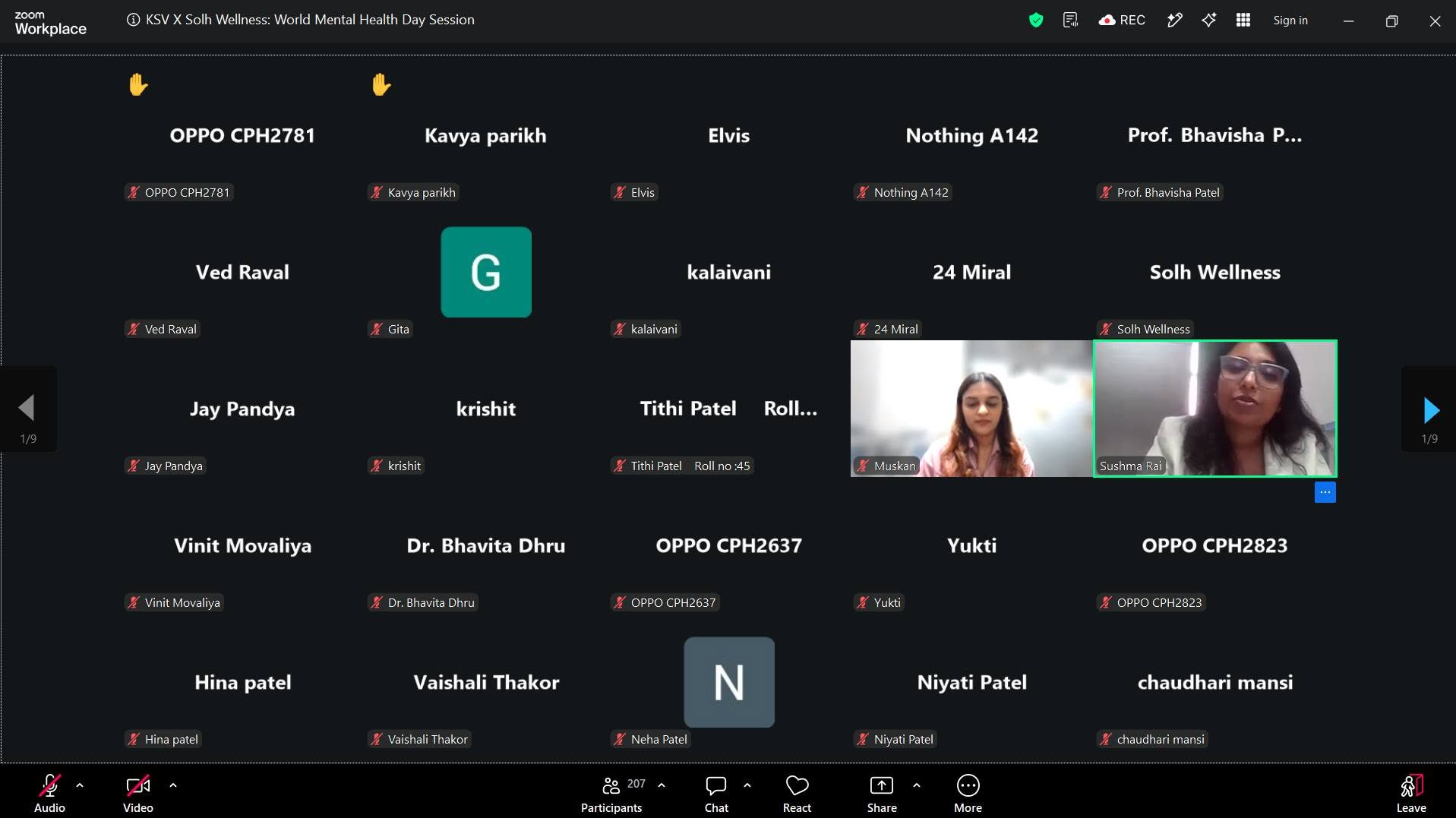Click the cloud REC recording indicator

(x=1122, y=21)
